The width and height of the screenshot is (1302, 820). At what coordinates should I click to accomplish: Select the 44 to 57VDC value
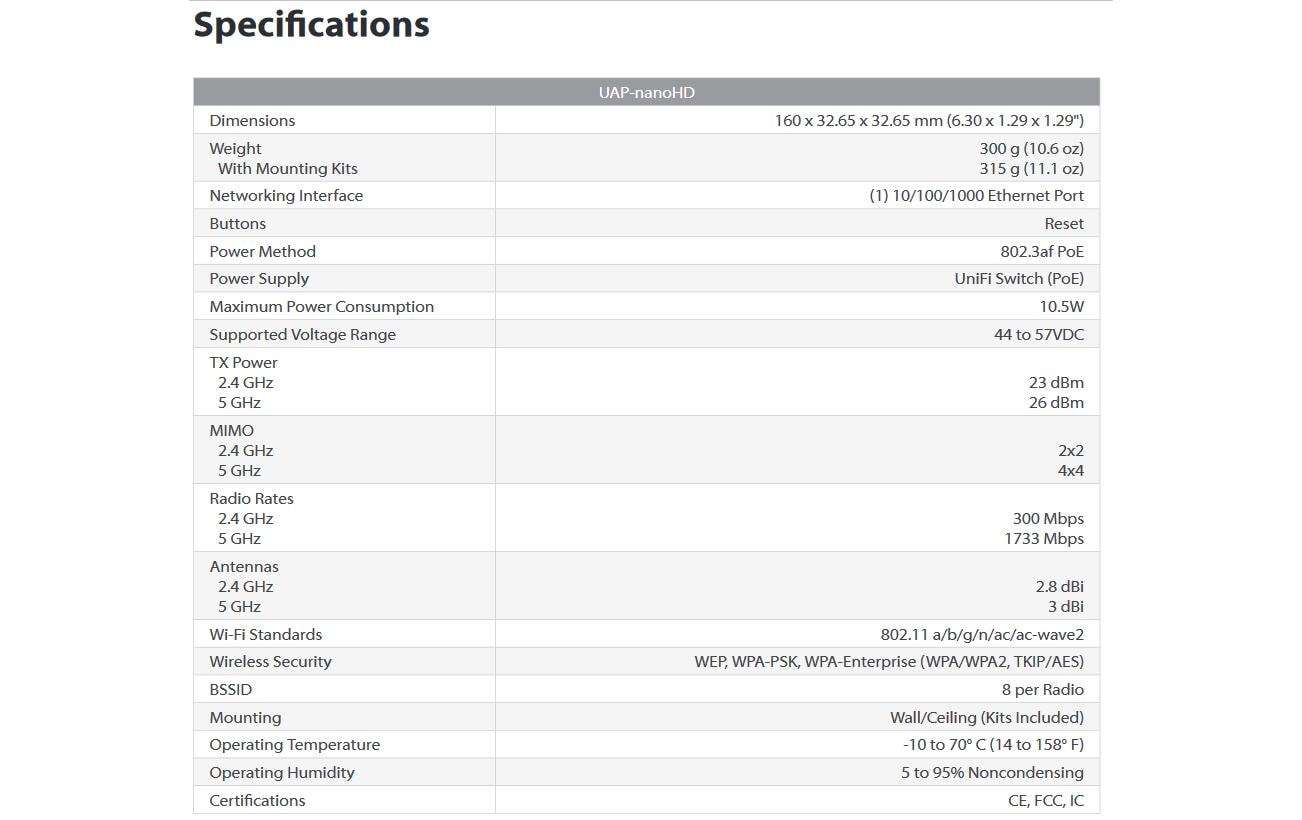click(x=1039, y=335)
